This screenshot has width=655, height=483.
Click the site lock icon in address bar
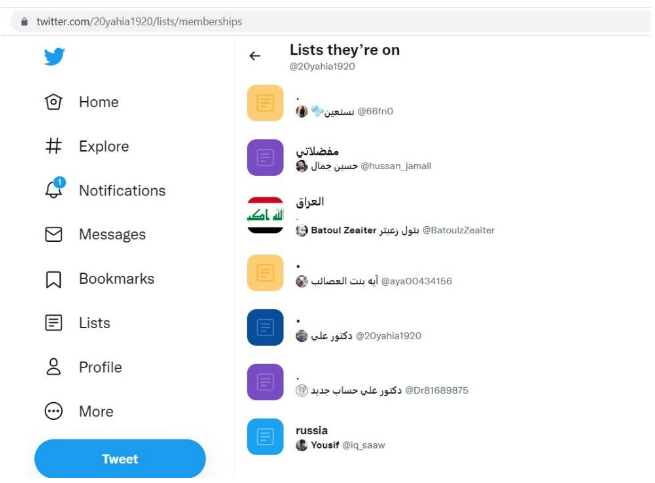coord(24,22)
